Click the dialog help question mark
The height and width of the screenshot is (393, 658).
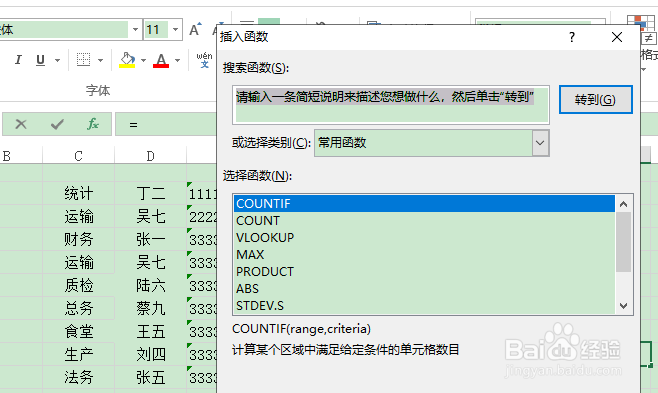(572, 37)
